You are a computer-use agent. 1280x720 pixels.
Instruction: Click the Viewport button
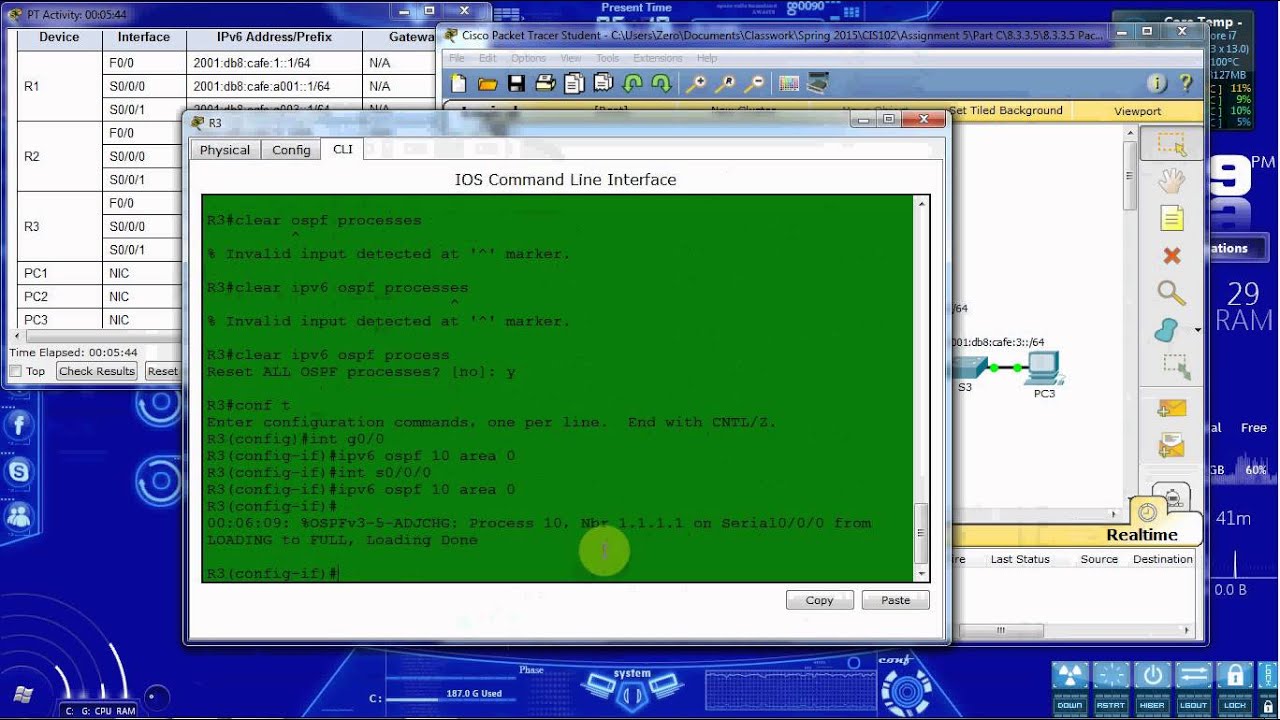tap(1137, 111)
